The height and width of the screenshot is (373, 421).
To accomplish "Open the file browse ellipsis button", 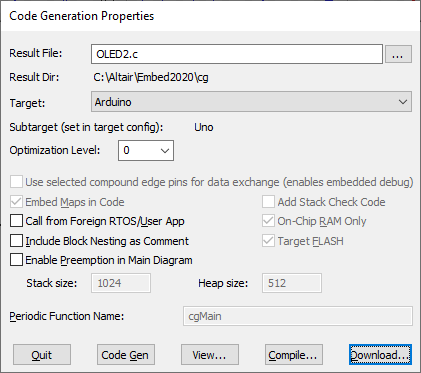I will [398, 54].
